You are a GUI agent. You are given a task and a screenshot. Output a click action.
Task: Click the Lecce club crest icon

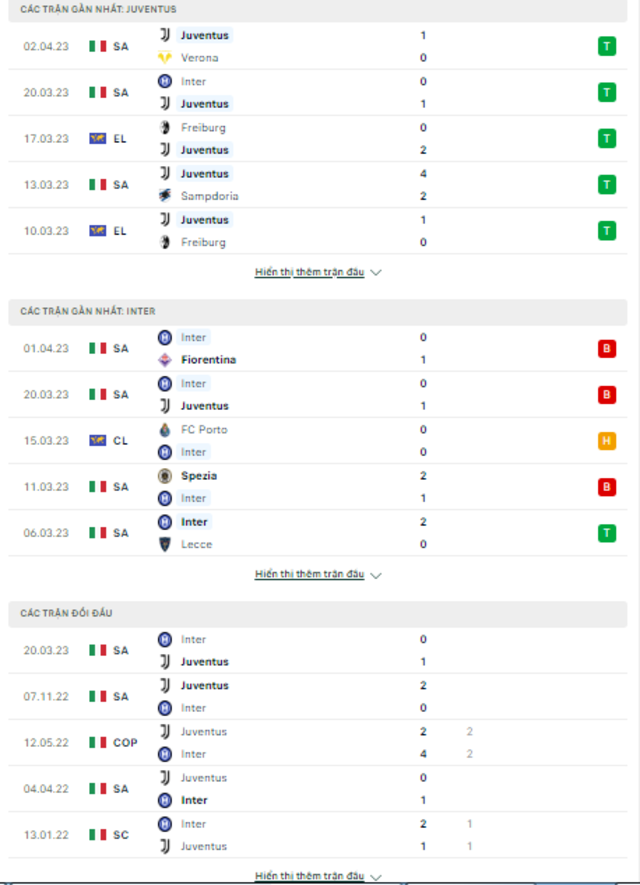tap(165, 544)
